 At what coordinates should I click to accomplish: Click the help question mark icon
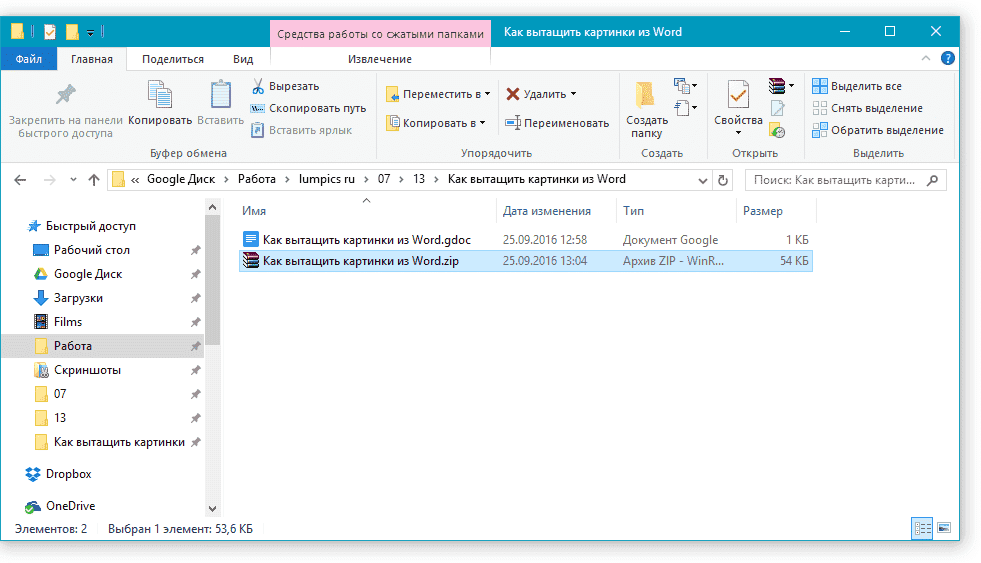(947, 59)
